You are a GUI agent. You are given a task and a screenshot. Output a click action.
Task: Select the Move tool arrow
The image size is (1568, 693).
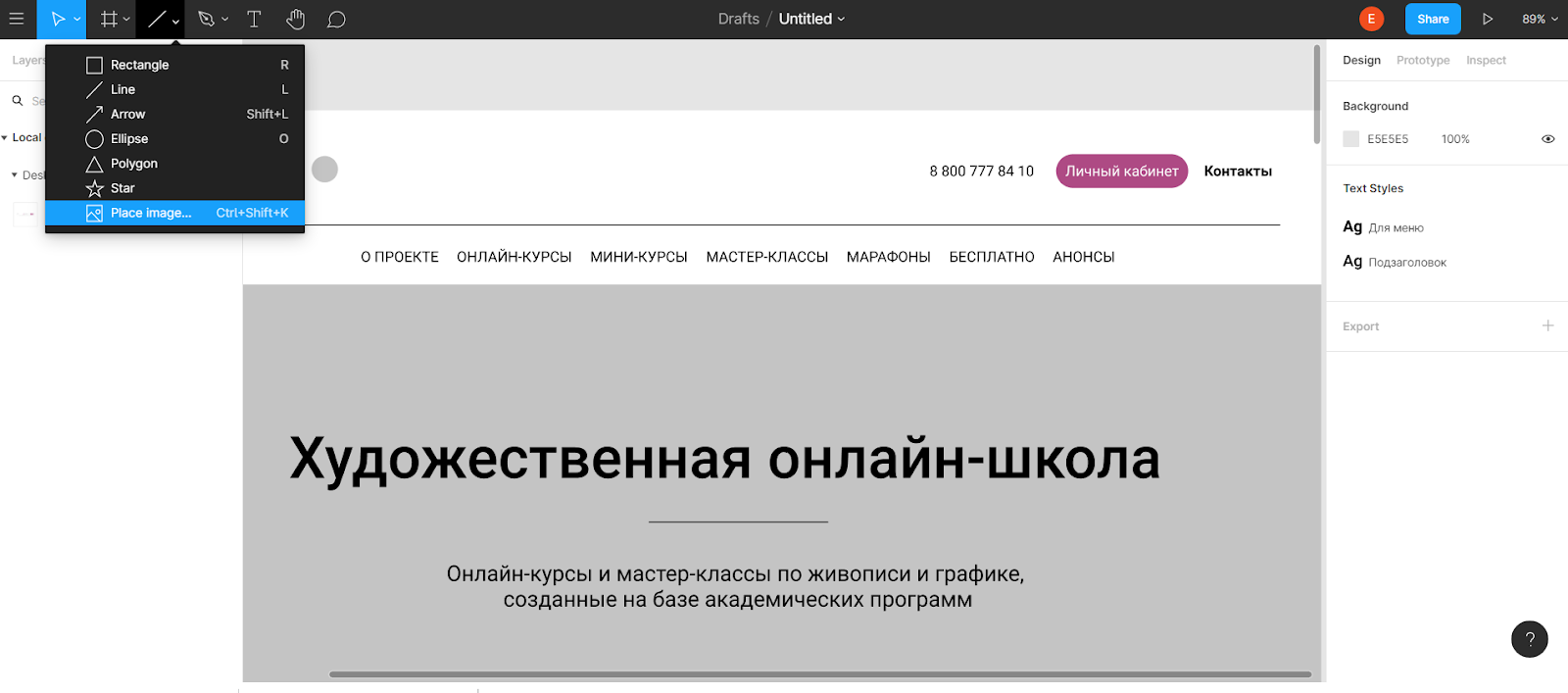pyautogui.click(x=58, y=19)
